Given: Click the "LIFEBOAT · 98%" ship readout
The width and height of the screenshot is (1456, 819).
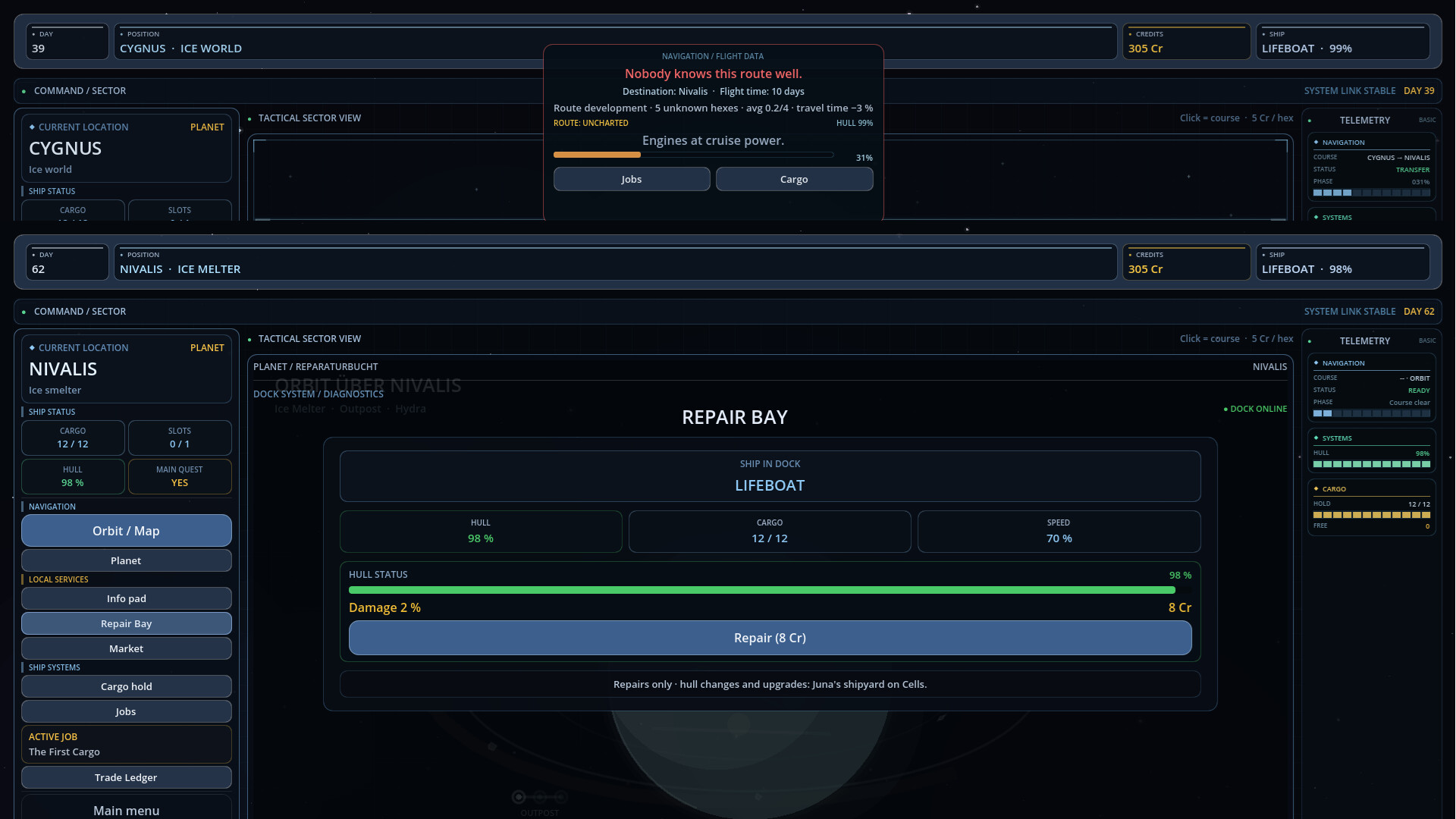Looking at the screenshot, I should (x=1307, y=269).
